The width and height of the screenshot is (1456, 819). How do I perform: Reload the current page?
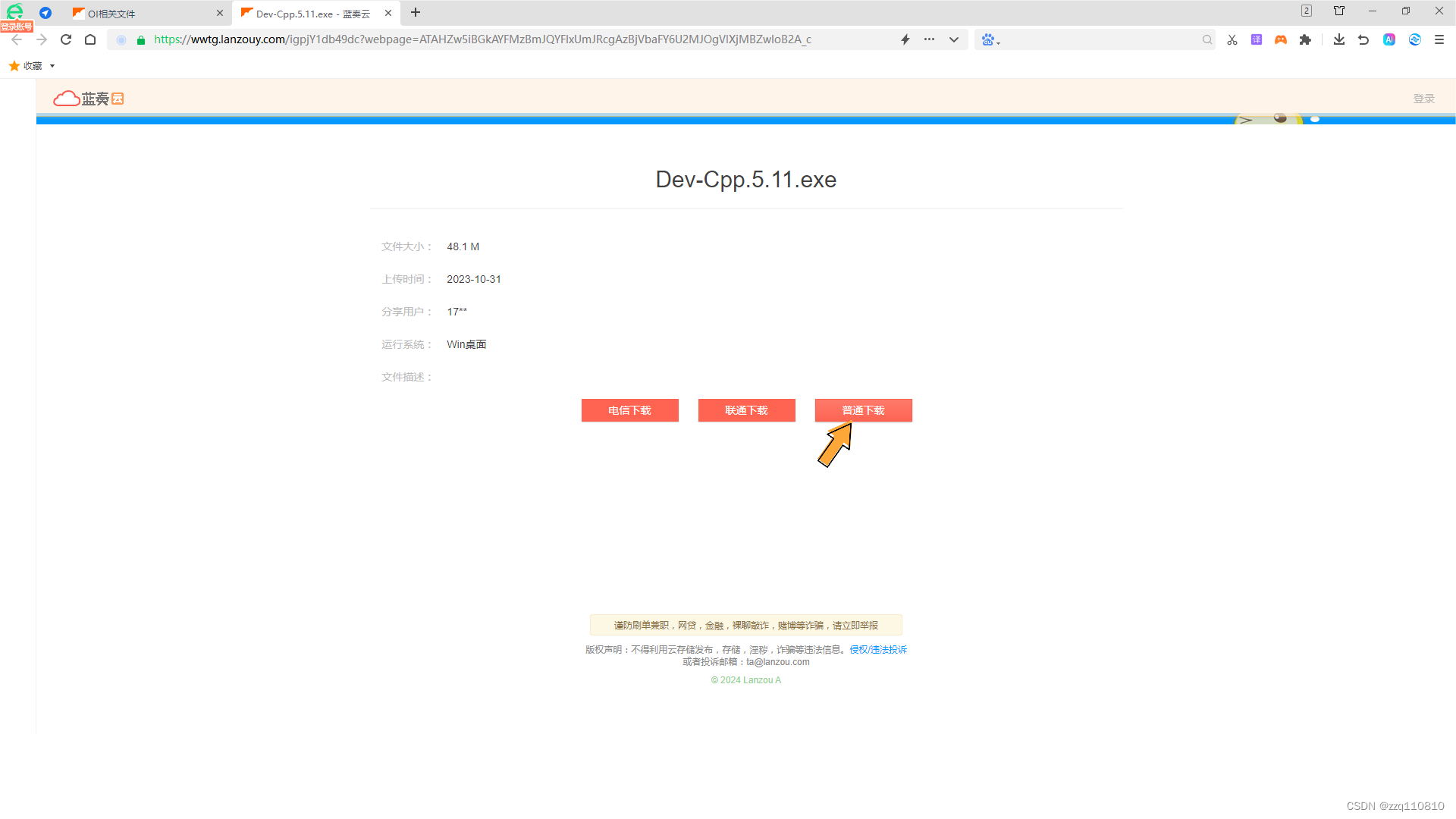click(66, 39)
